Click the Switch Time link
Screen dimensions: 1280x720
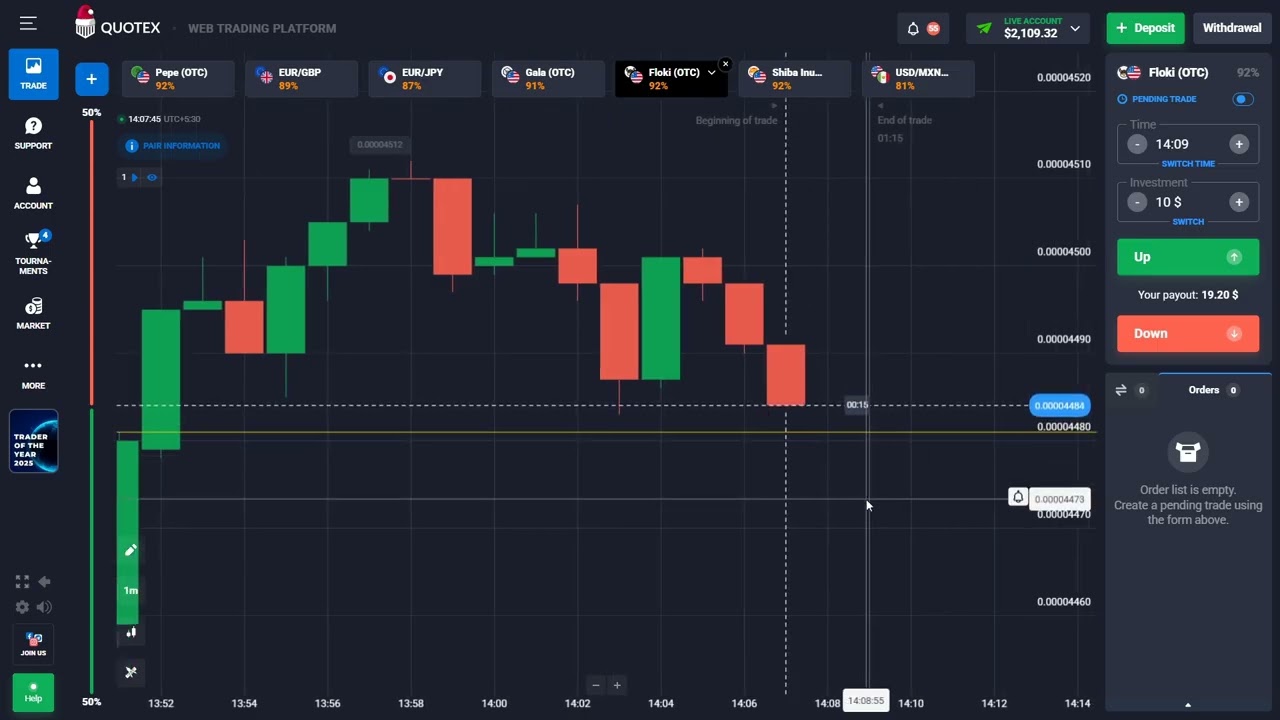(1188, 164)
